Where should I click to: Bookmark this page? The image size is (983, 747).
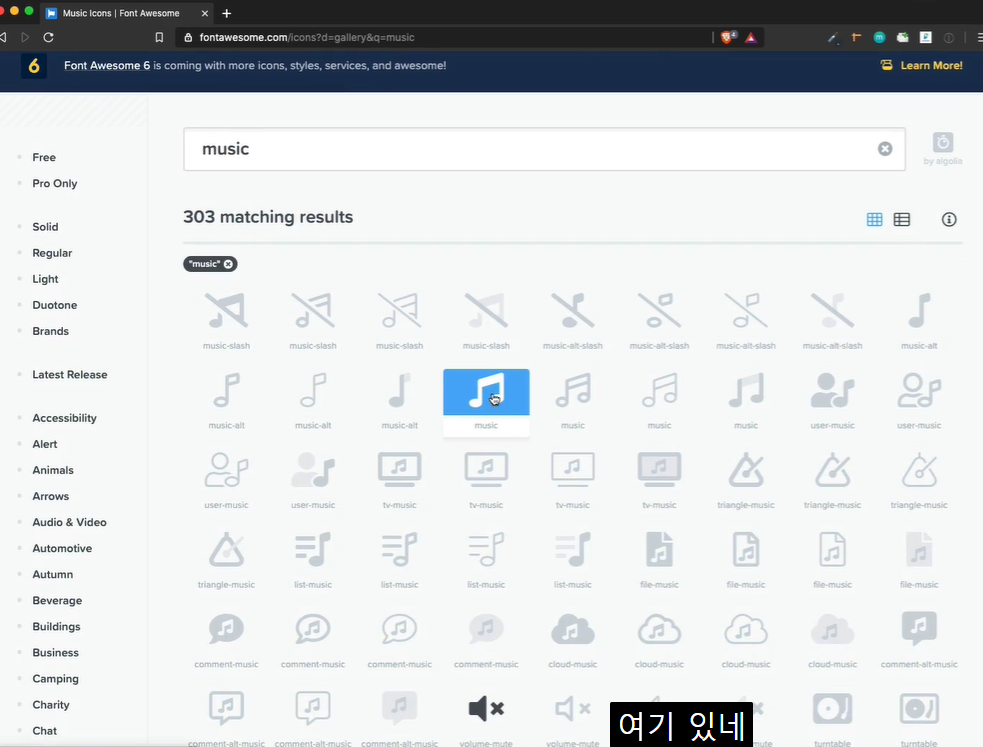pos(159,38)
